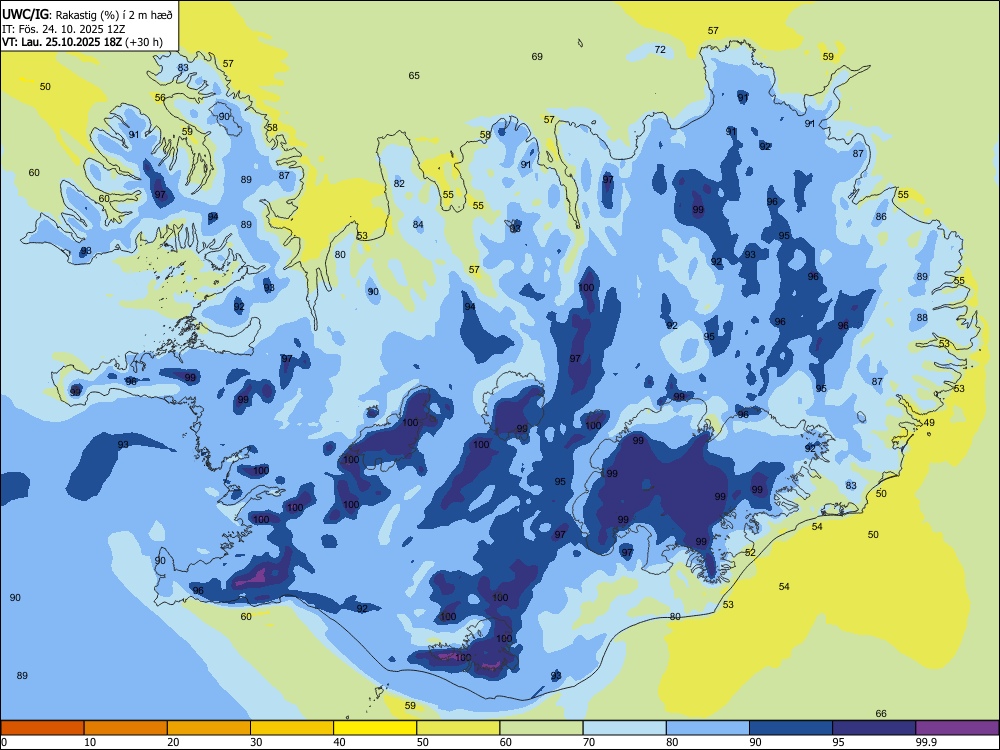
Task: Select the dark blue 90–95 legend swatch
Action: click(x=791, y=728)
